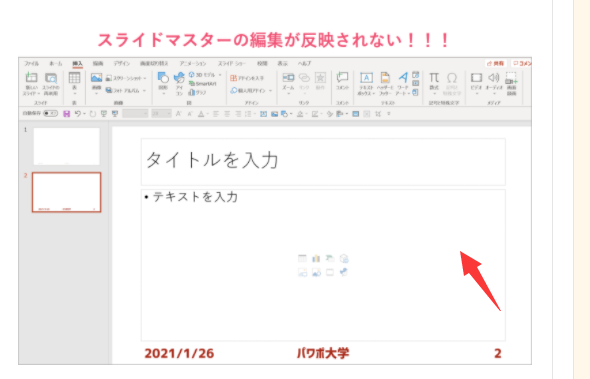This screenshot has width=590, height=379.
Task: Expand the Photo Album dropdown arrow
Action: pos(144,91)
